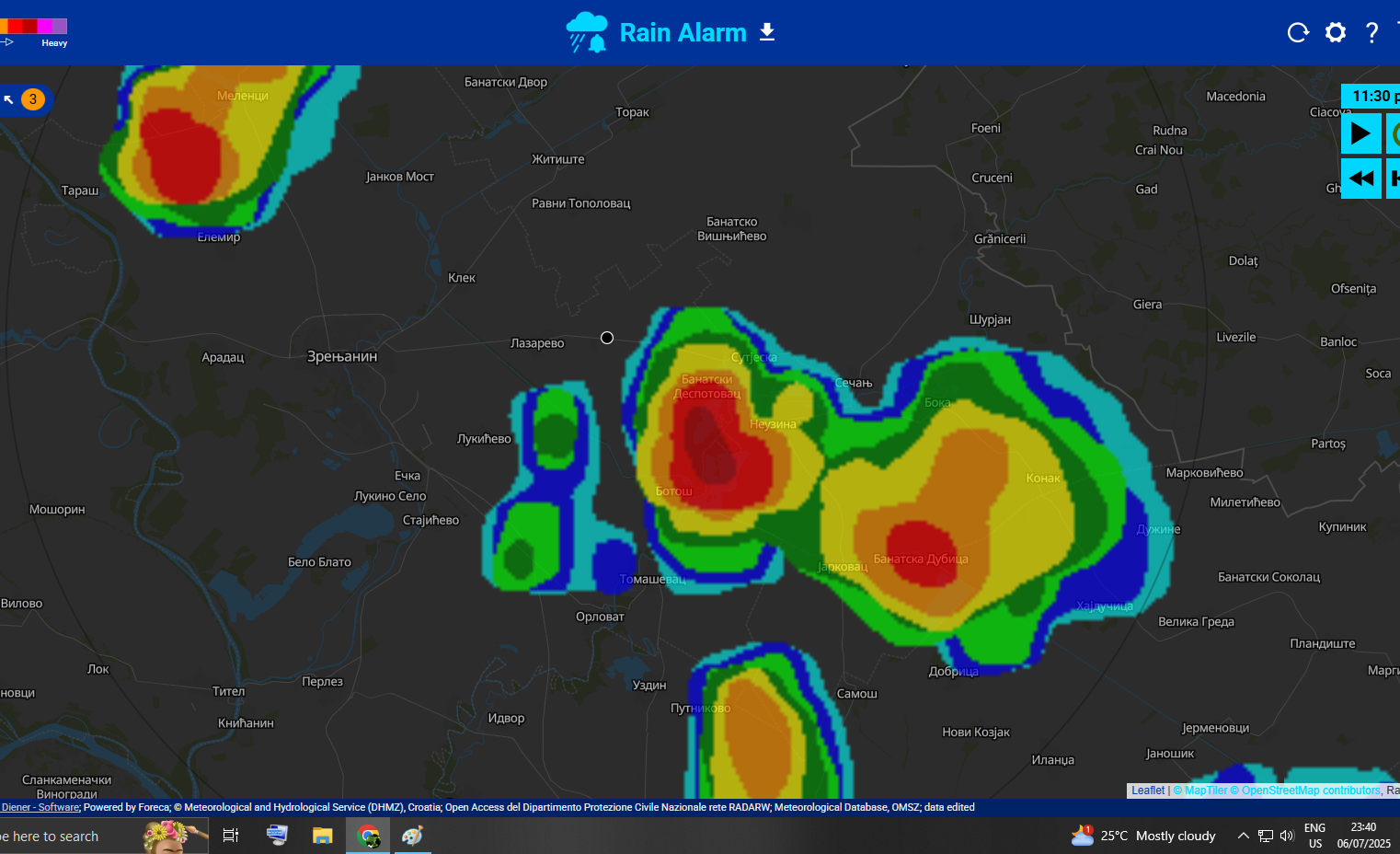
Task: Click the Зрењанин city label
Action: point(342,356)
